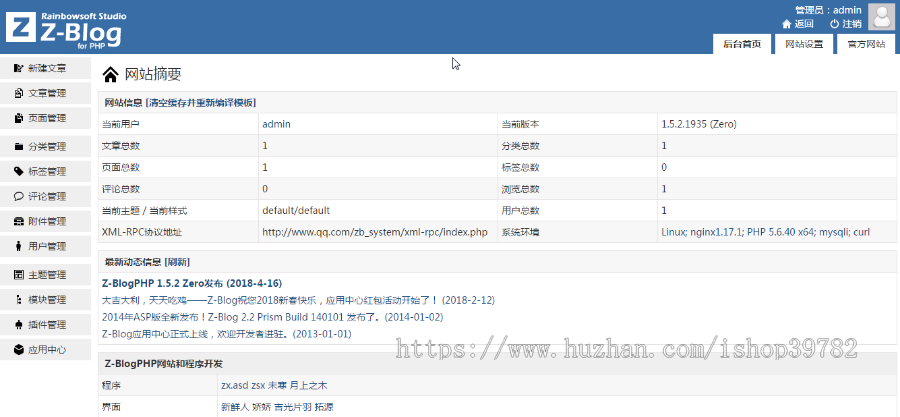Click designer link 吉光片羽
900x417 pixels.
coord(293,407)
